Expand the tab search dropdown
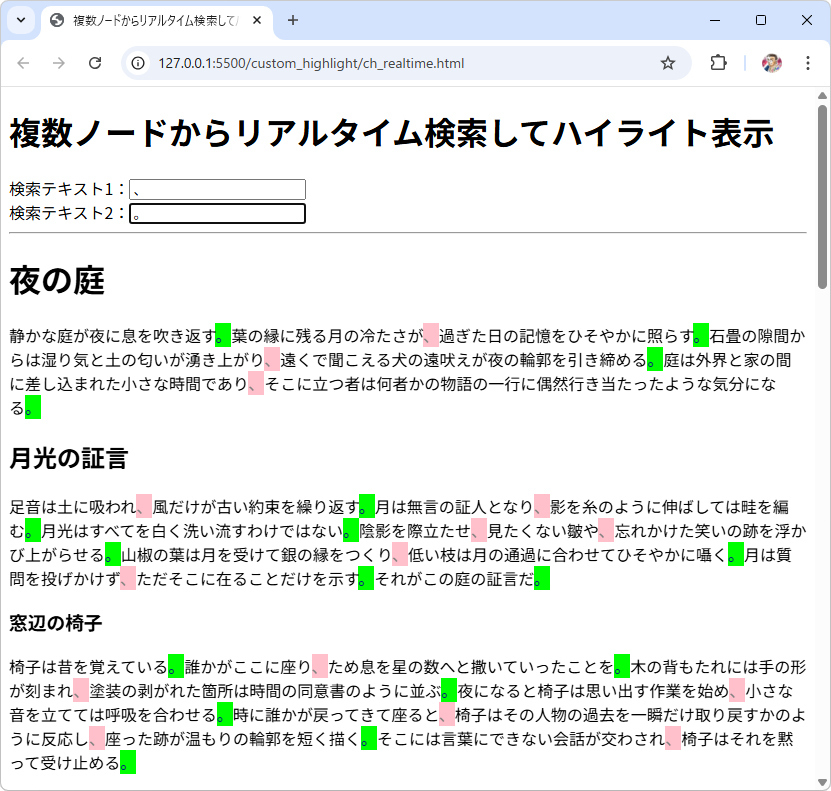This screenshot has width=831, height=791. point(20,20)
